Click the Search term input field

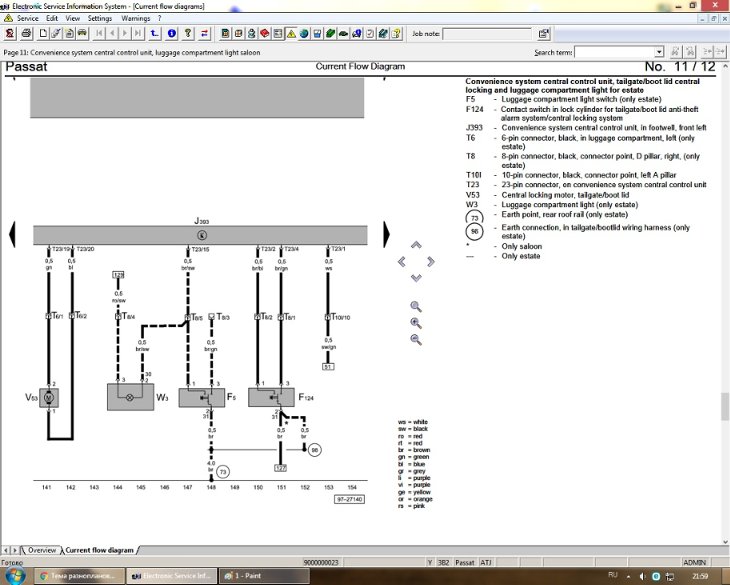[615, 52]
